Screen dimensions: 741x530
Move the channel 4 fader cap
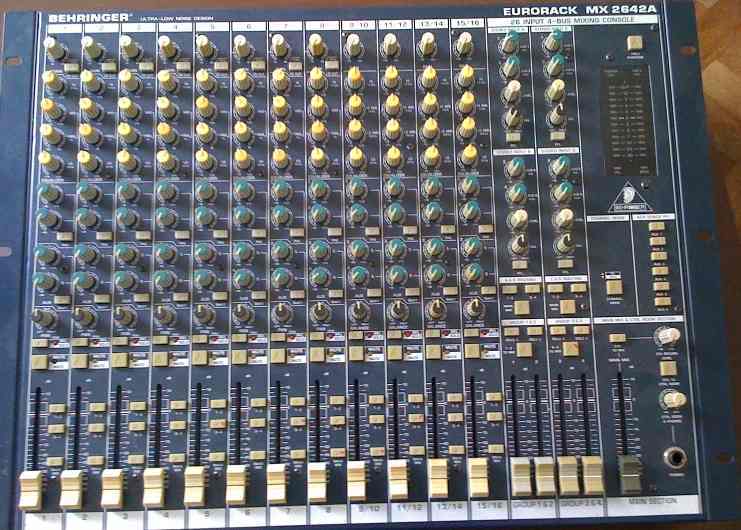pos(154,487)
